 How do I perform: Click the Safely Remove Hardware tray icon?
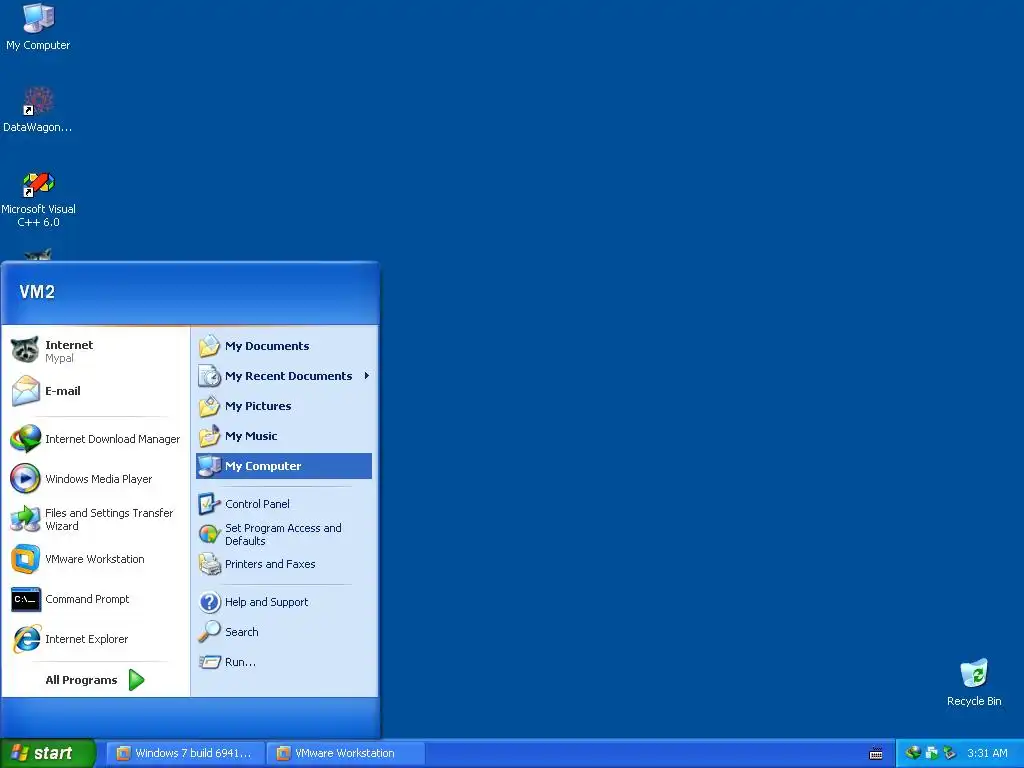coord(950,753)
